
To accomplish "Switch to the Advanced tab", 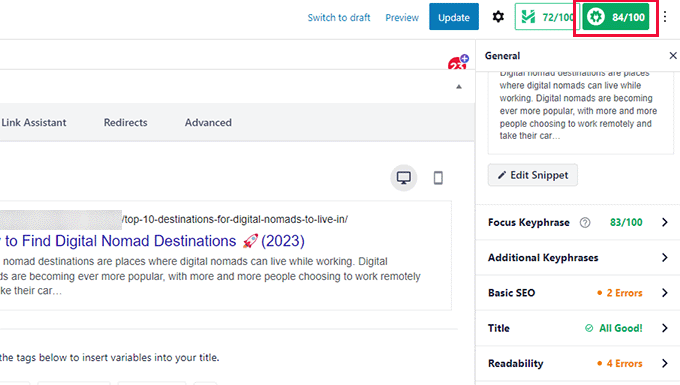I will pos(208,123).
